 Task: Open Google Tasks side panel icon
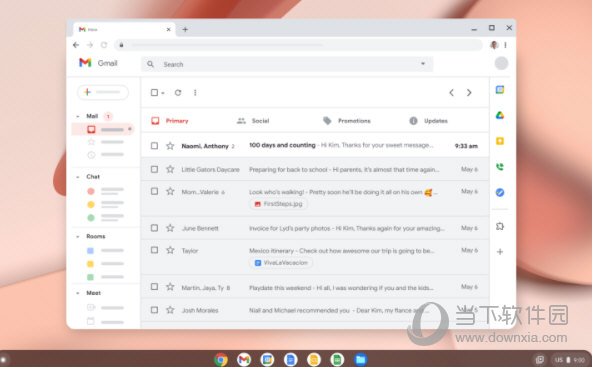pyautogui.click(x=500, y=193)
